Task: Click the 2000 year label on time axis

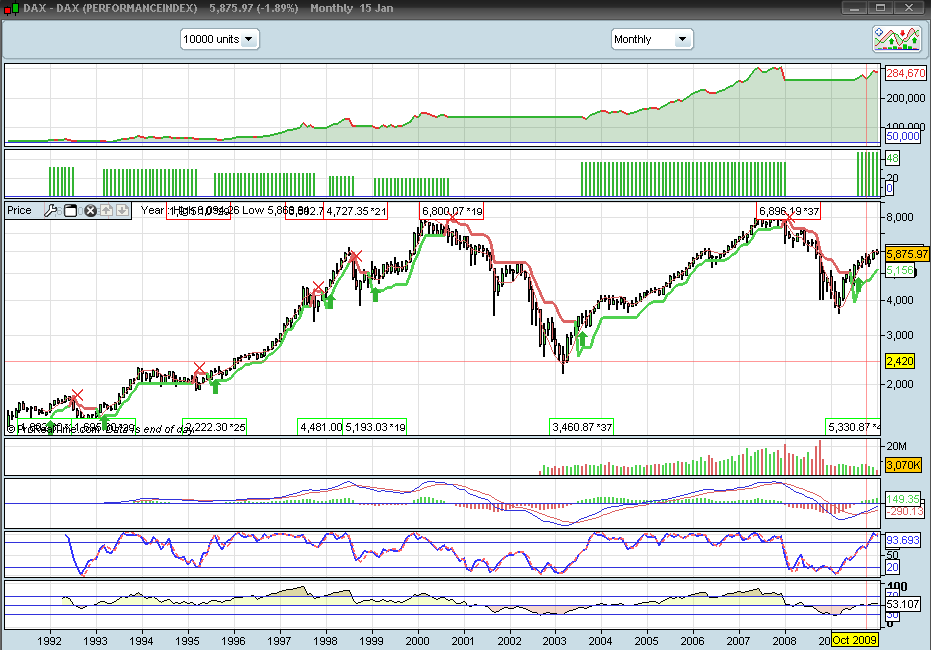Action: click(417, 641)
